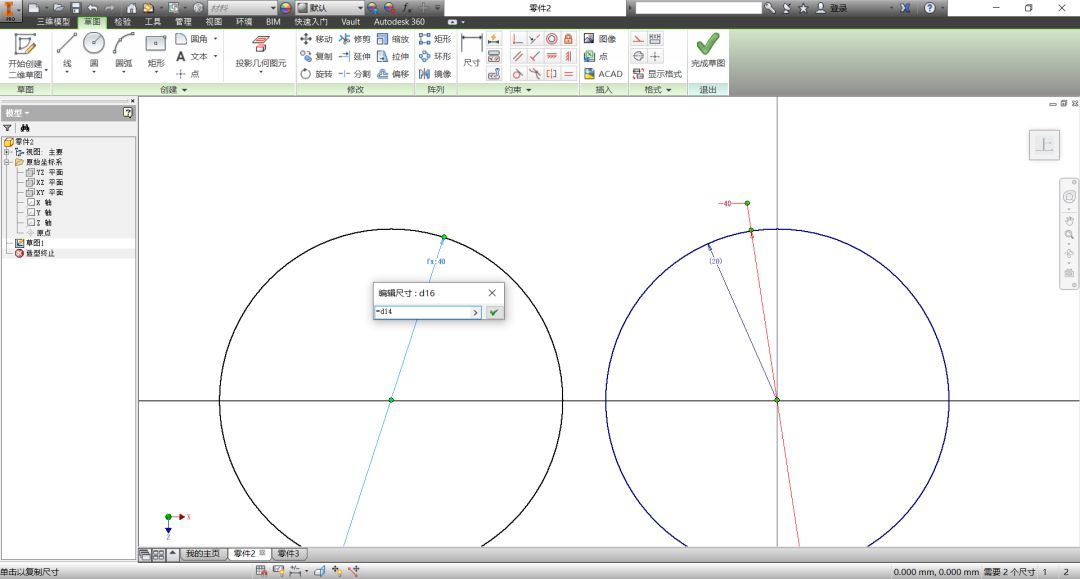Select the 矩形 rectangle tool in 创建 panel
Viewport: 1080px width, 579px height.
click(156, 52)
